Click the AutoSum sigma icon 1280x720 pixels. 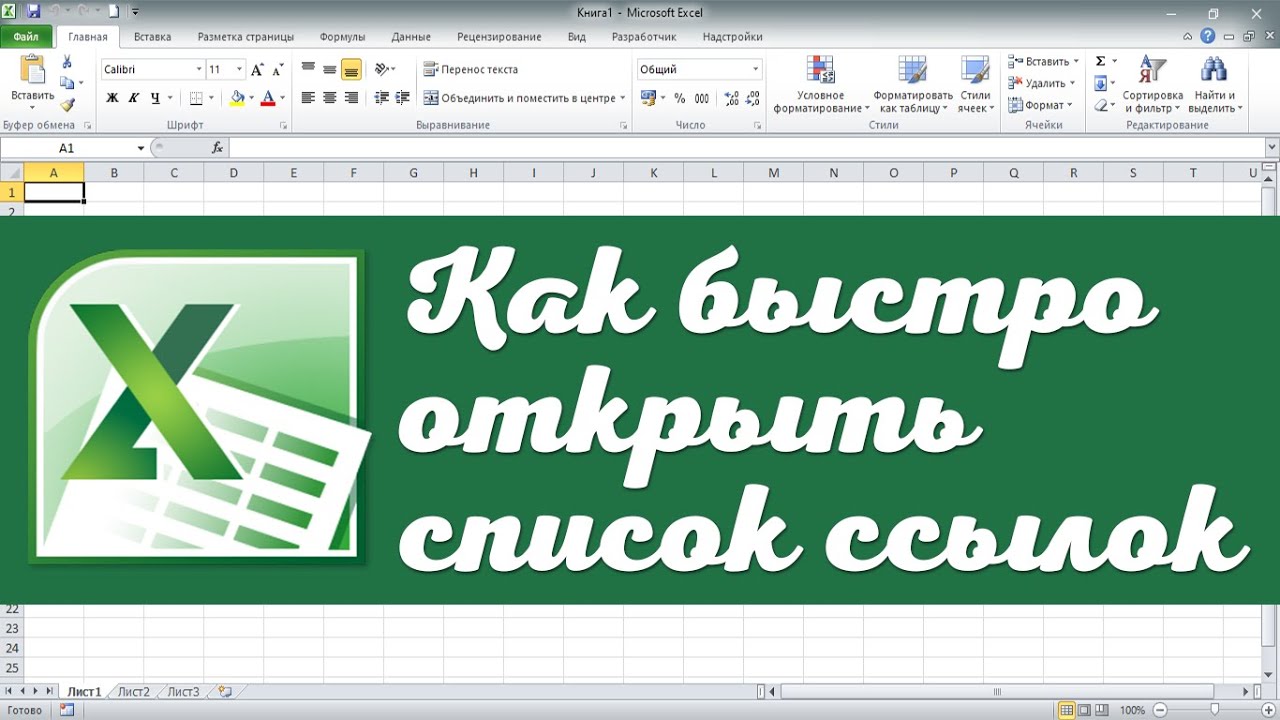1100,62
